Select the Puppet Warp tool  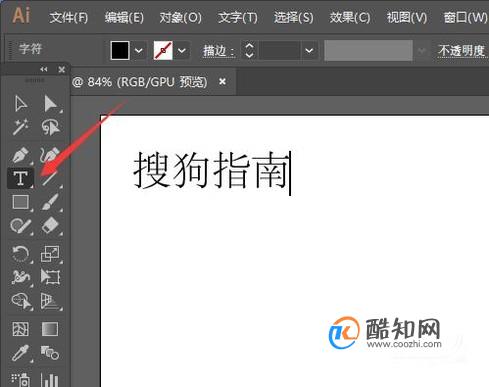pyautogui.click(x=20, y=277)
